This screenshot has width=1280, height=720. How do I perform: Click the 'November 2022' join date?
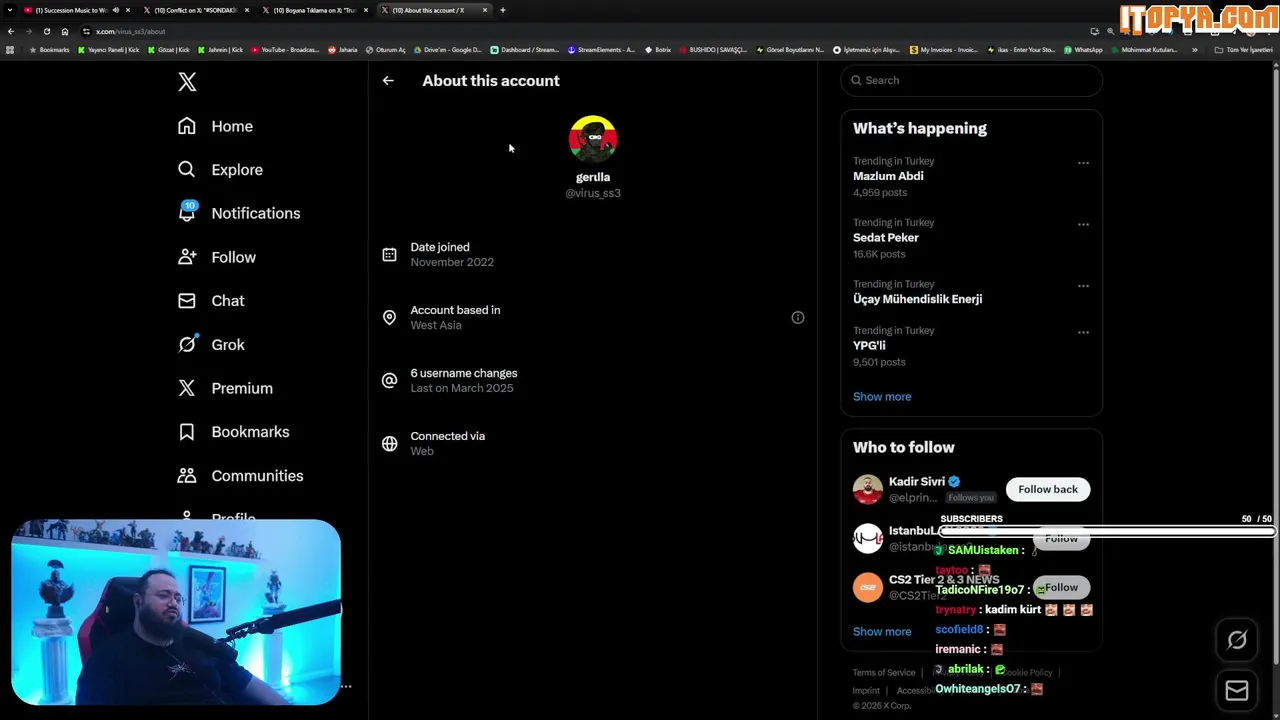click(x=452, y=262)
